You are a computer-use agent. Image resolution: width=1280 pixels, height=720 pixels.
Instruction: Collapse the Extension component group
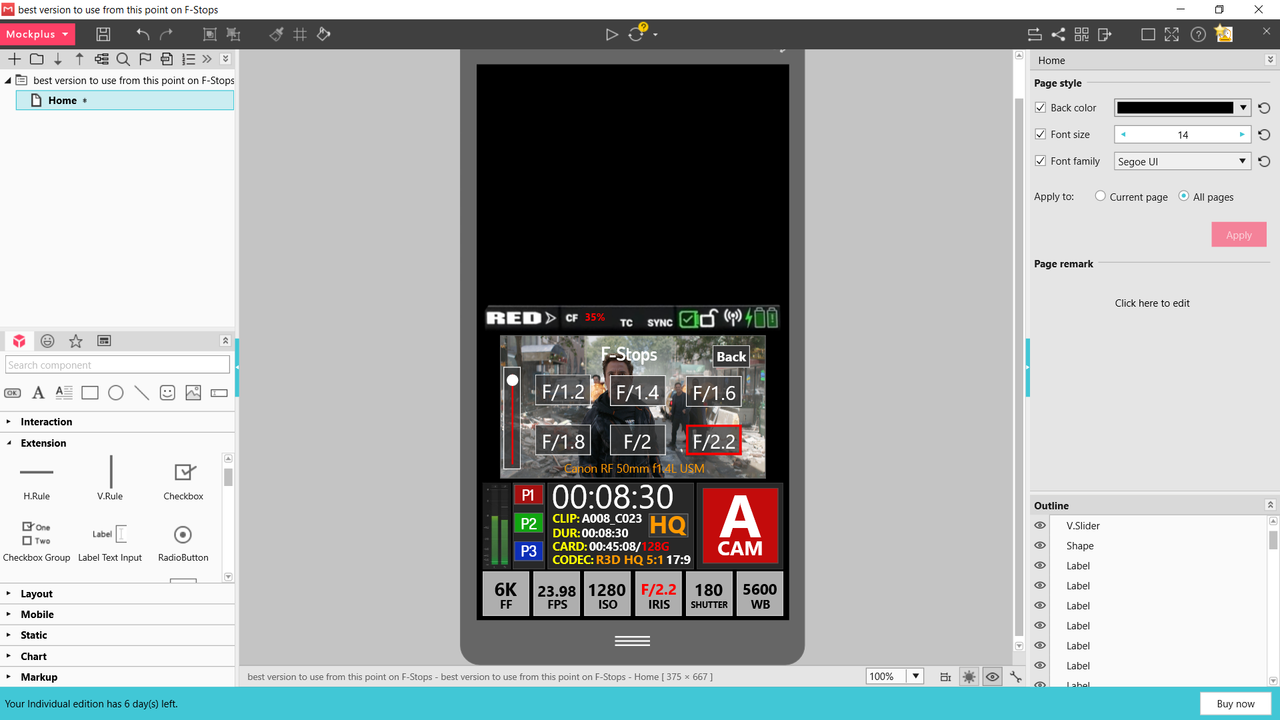pos(117,443)
